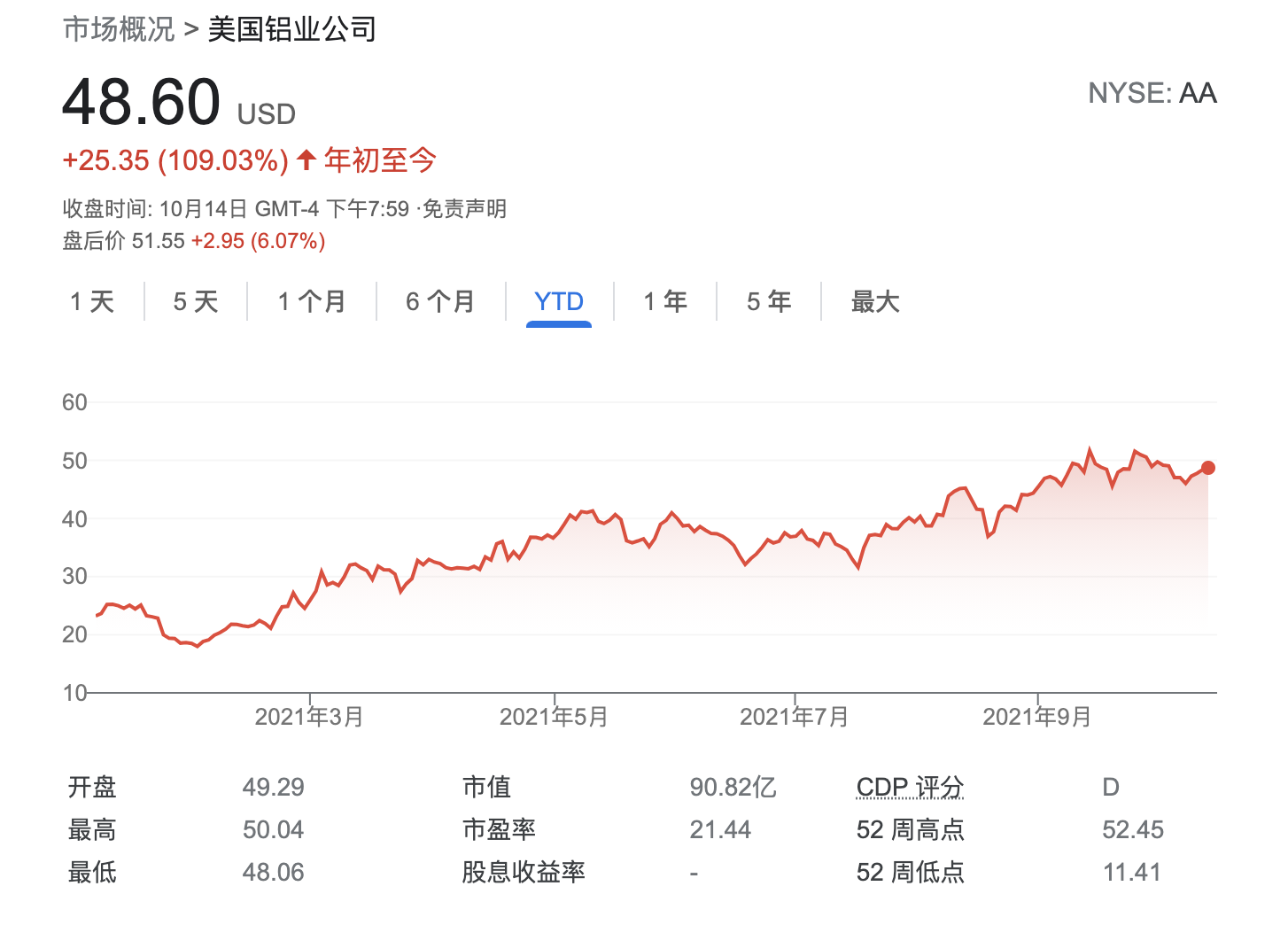Click the 2021年9月 axis label
This screenshot has height=925, width=1288.
[x=1037, y=717]
